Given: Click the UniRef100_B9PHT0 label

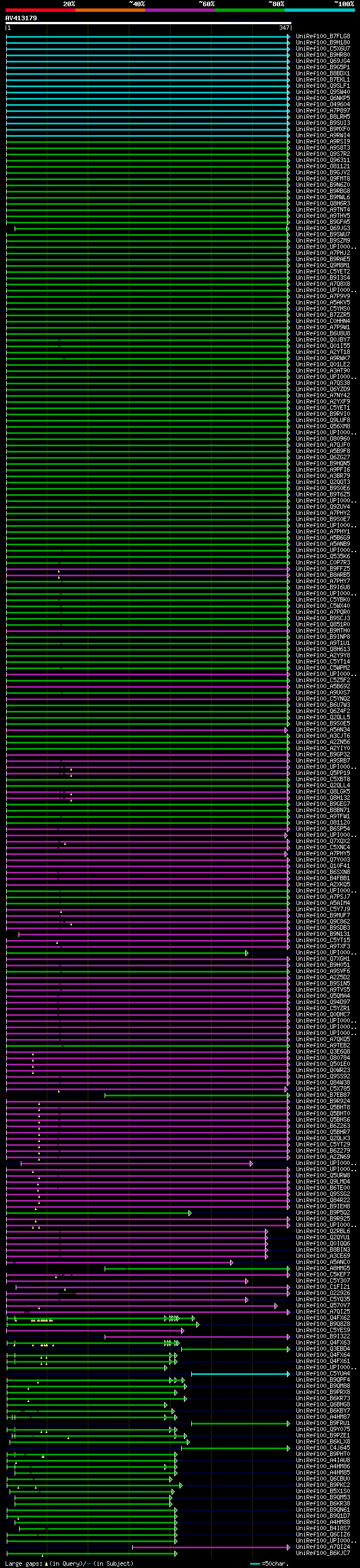Looking at the screenshot, I should (323, 1454).
